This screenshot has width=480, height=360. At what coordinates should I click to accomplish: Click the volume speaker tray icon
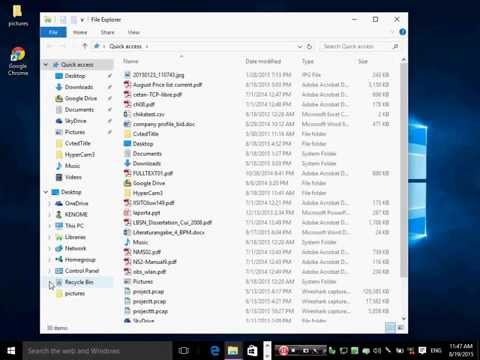click(377, 350)
